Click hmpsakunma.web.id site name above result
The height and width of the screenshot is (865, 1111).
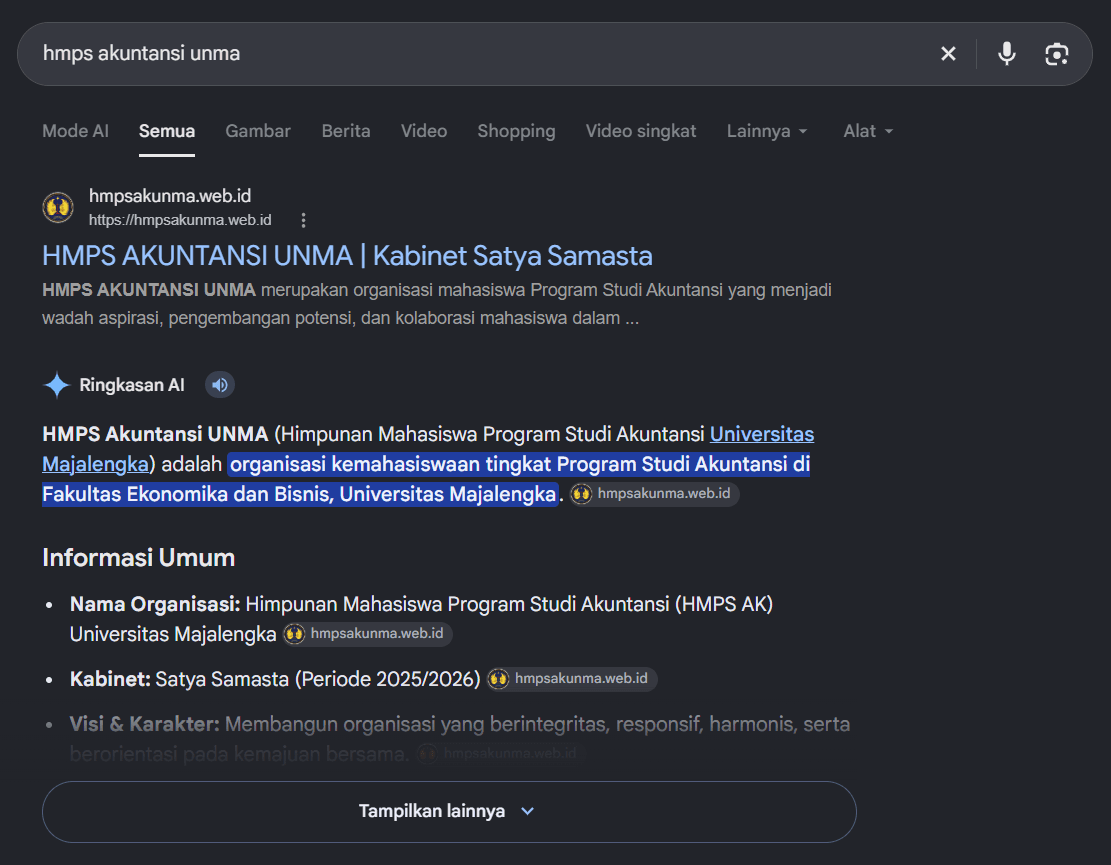pyautogui.click(x=170, y=196)
